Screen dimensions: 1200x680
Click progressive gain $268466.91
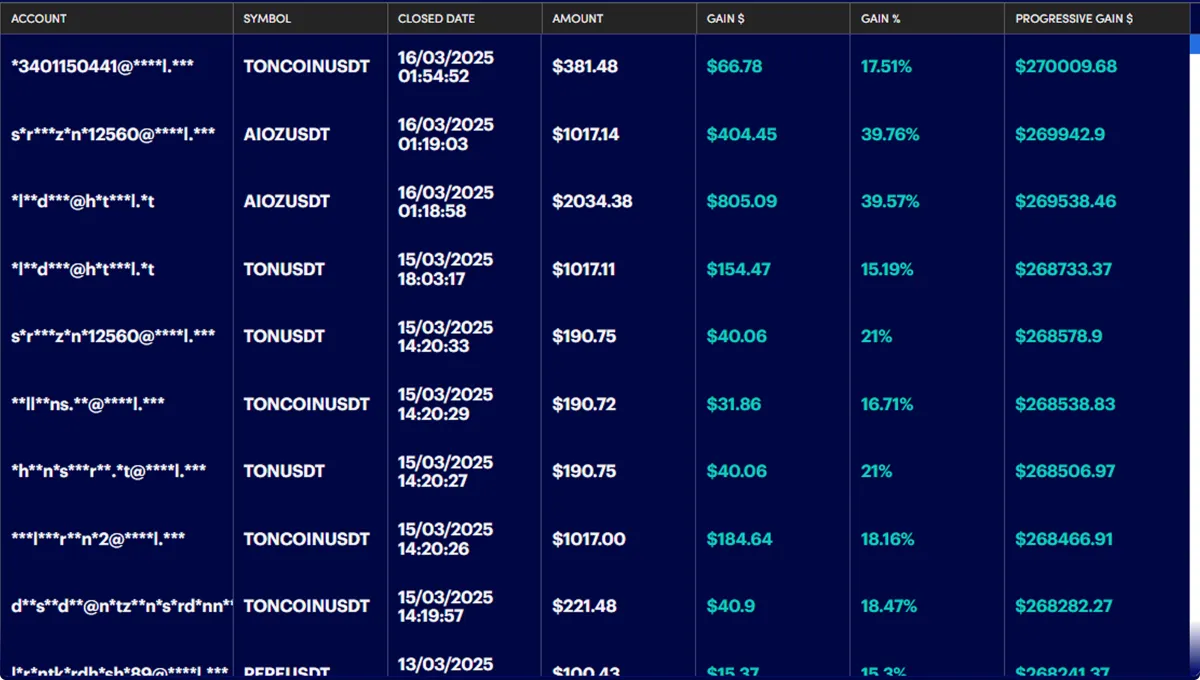(x=1064, y=539)
